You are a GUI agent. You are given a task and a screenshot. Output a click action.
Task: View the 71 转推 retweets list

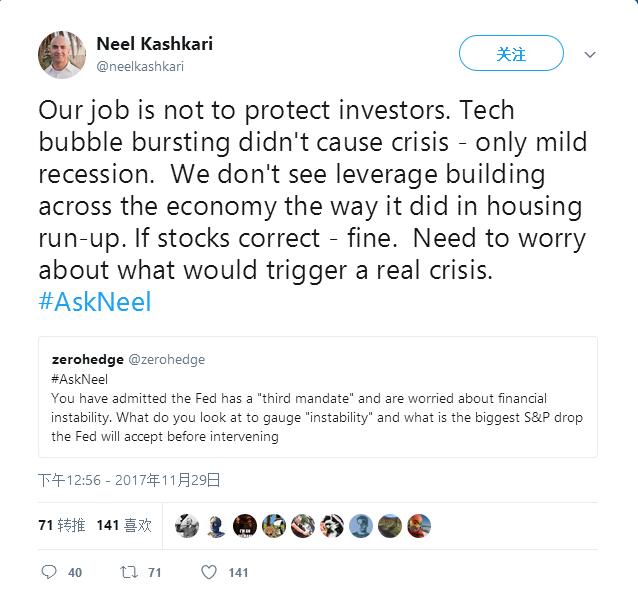pos(61,525)
